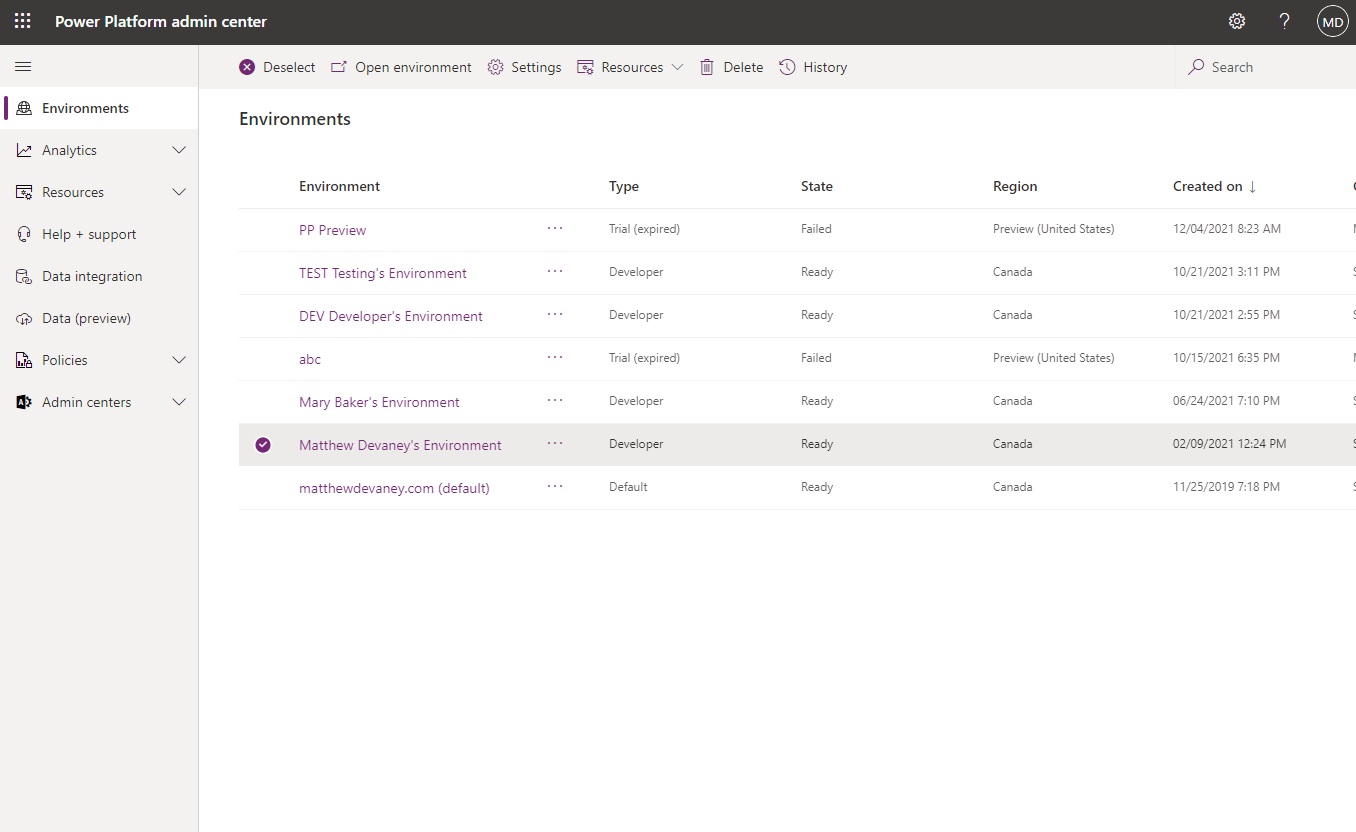
Task: Click the settings gear in the top bar
Action: [x=1236, y=21]
